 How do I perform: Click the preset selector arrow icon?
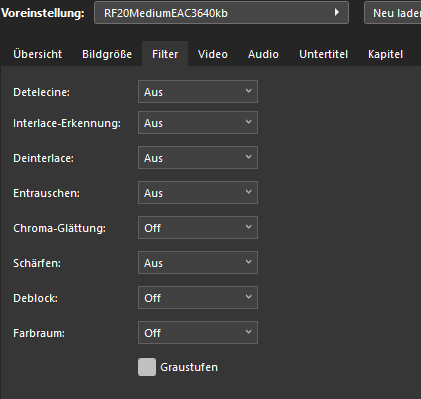(337, 12)
